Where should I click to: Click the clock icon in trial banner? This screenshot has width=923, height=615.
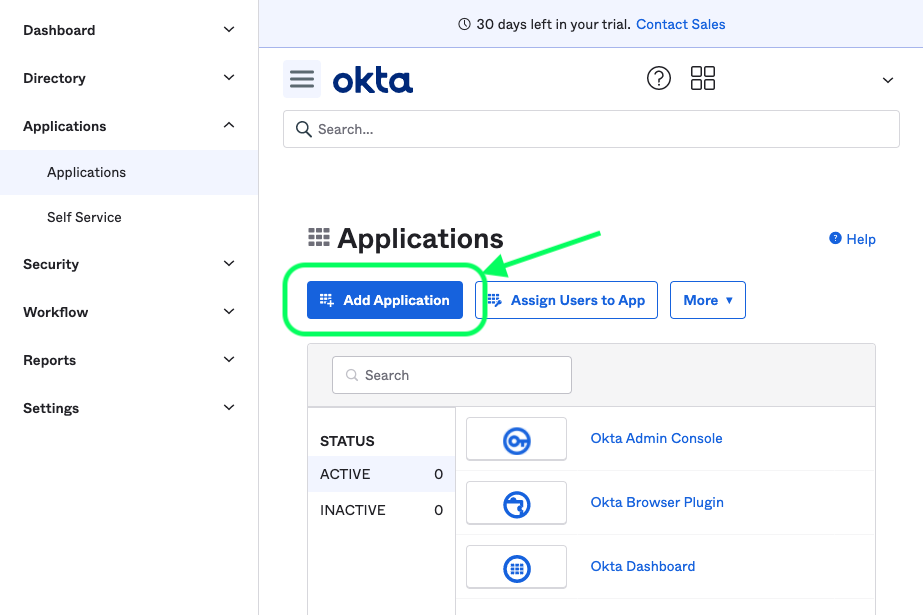tap(464, 24)
